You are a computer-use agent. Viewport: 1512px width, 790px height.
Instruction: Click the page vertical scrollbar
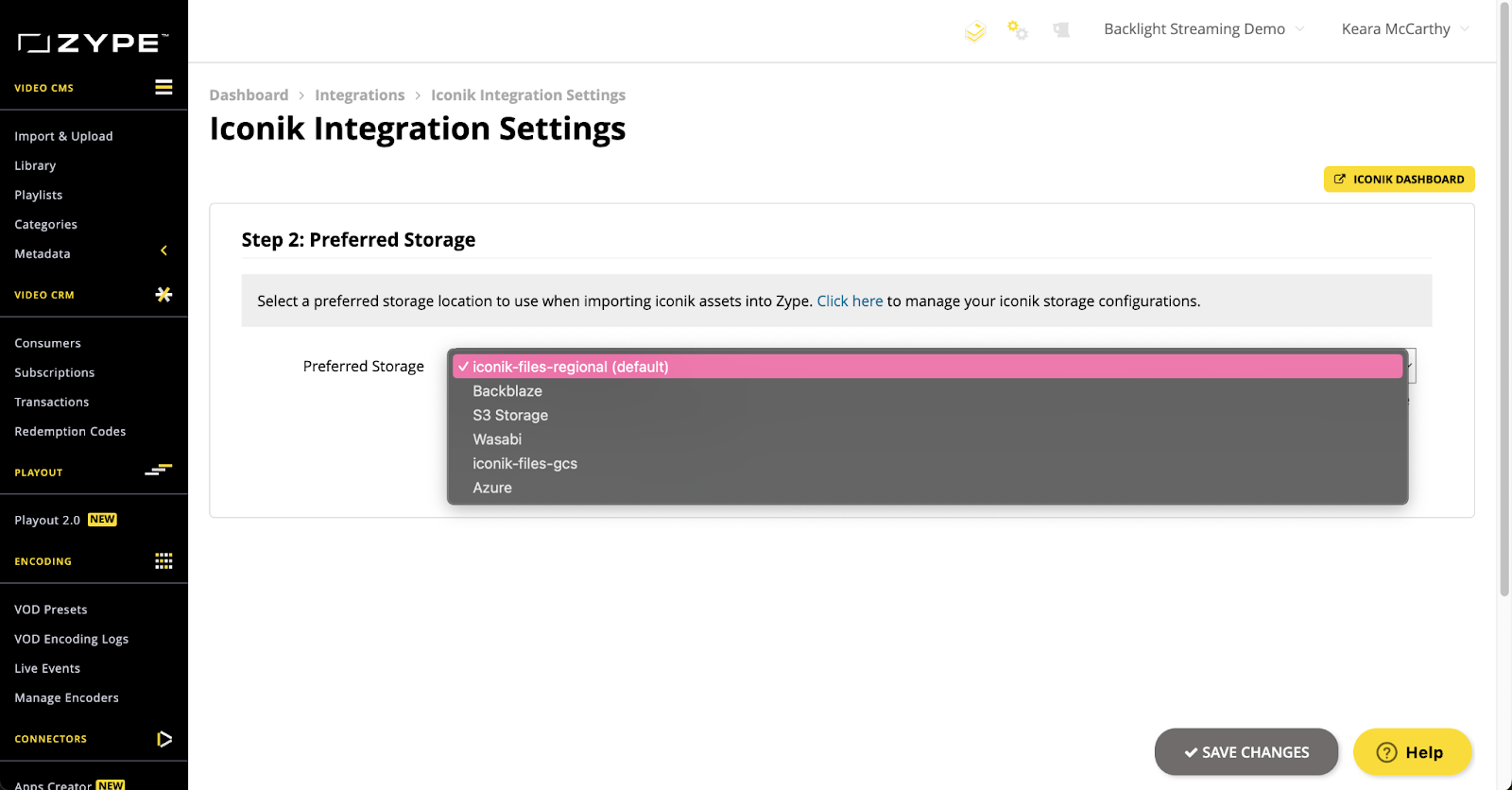(x=1504, y=299)
